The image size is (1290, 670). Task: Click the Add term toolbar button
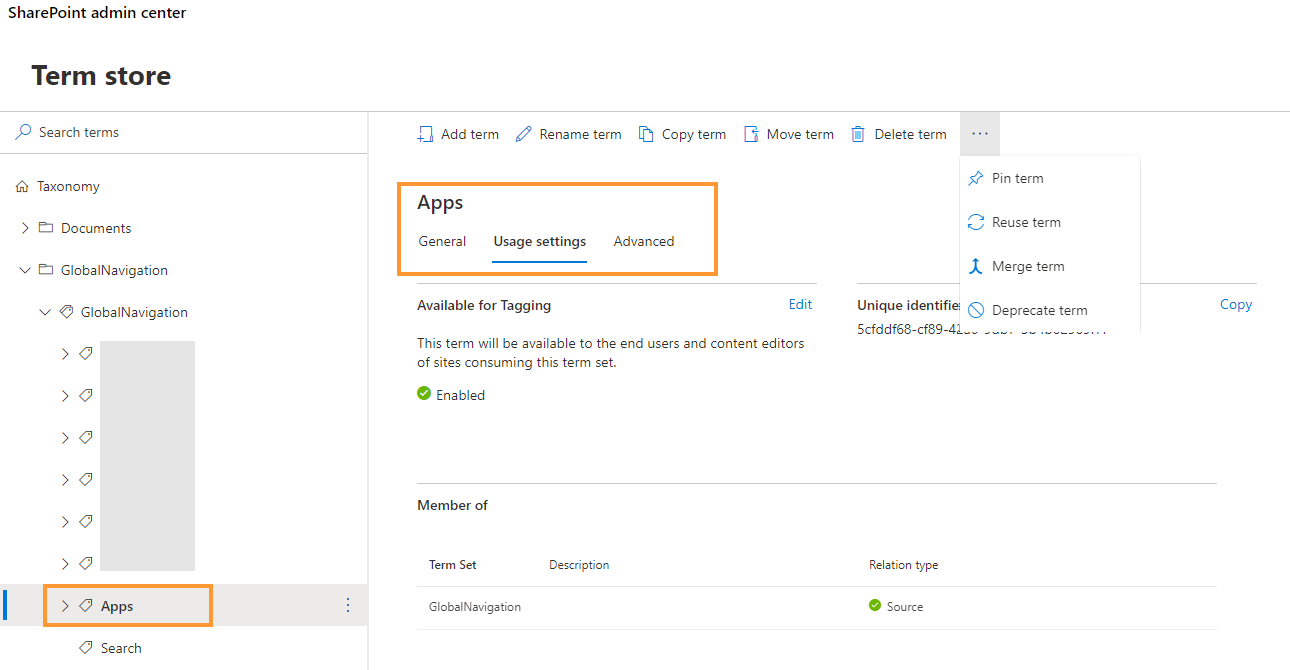tap(458, 134)
